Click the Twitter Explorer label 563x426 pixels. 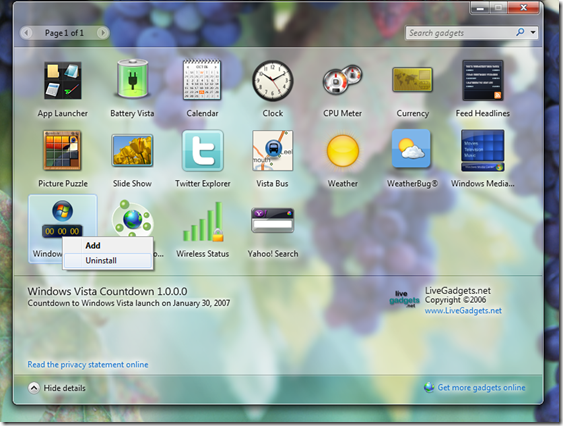click(203, 184)
